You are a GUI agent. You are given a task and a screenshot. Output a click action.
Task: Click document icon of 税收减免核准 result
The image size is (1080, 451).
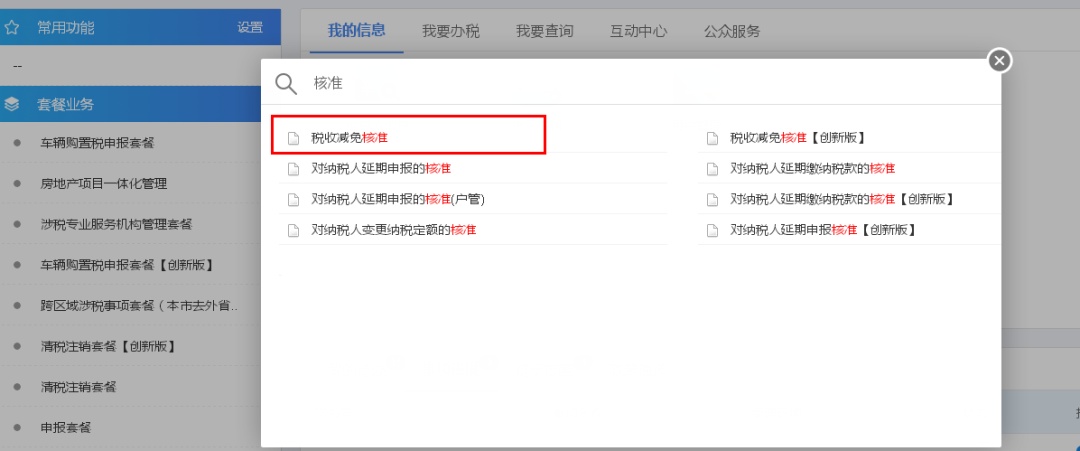[293, 138]
